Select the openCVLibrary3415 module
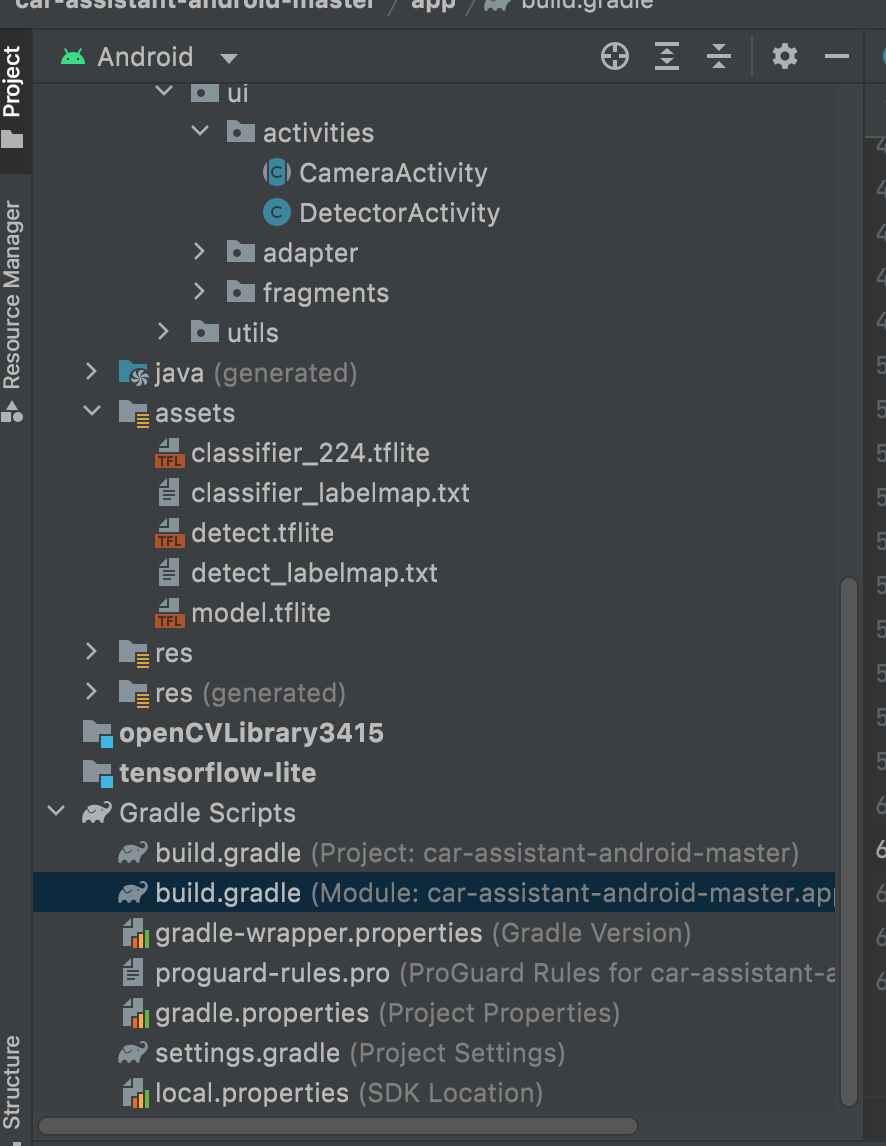886x1146 pixels. coord(251,733)
